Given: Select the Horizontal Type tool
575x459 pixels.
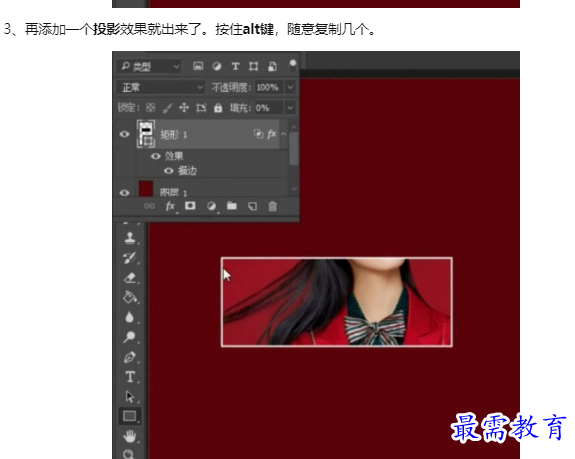Looking at the screenshot, I should 130,377.
